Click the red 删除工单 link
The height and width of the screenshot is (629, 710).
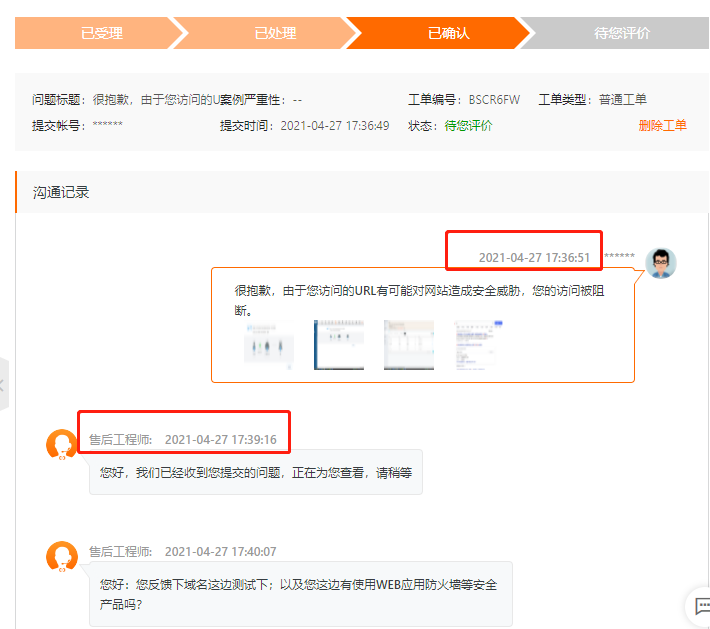pos(662,126)
